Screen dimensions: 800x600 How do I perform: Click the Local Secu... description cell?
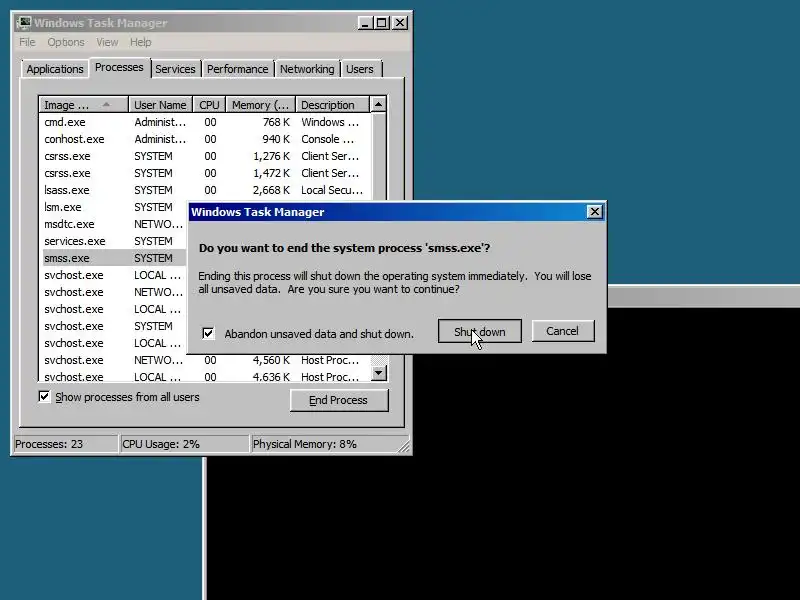[x=332, y=190]
